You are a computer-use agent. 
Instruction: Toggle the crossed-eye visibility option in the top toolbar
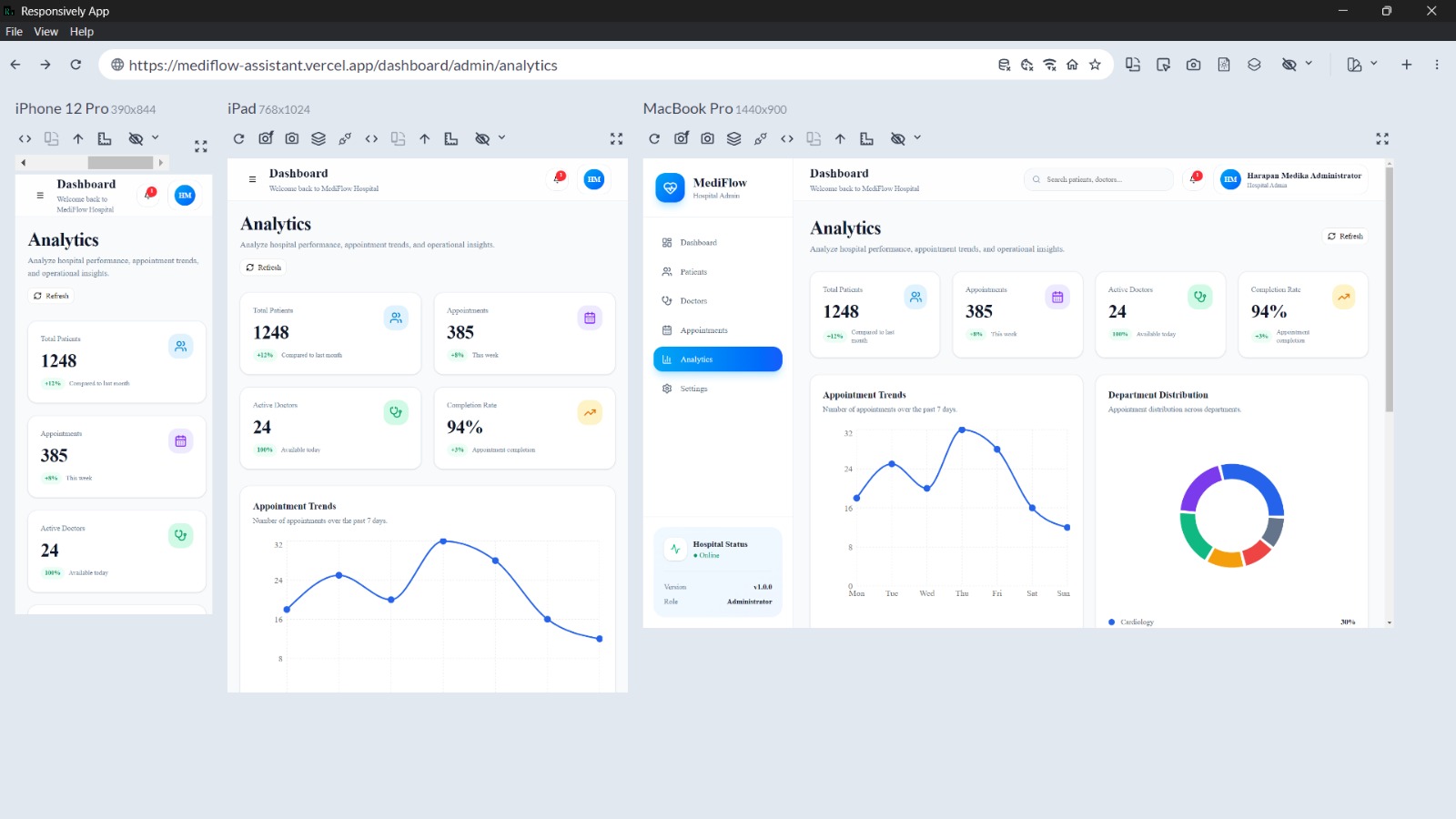[1289, 65]
